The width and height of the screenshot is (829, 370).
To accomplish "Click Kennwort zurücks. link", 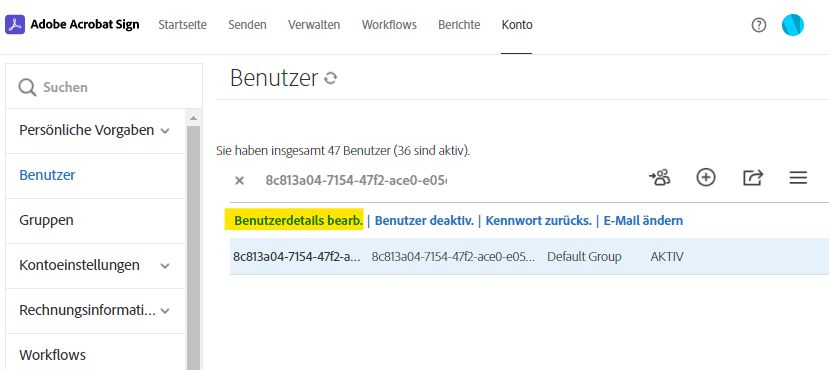I will point(538,220).
